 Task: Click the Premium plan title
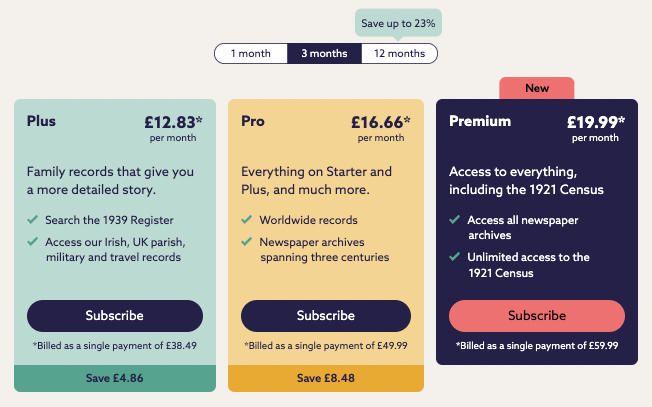480,121
